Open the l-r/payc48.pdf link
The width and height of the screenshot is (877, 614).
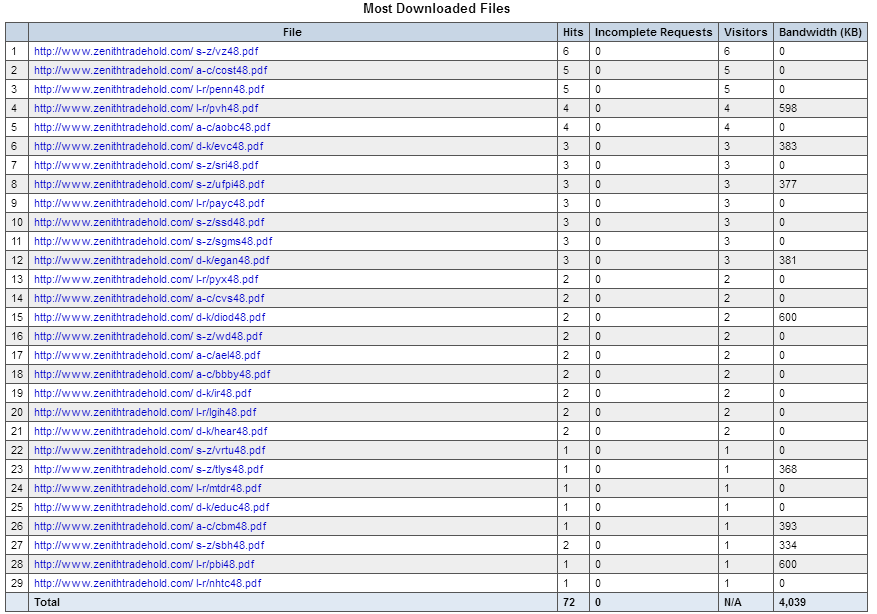(x=149, y=204)
